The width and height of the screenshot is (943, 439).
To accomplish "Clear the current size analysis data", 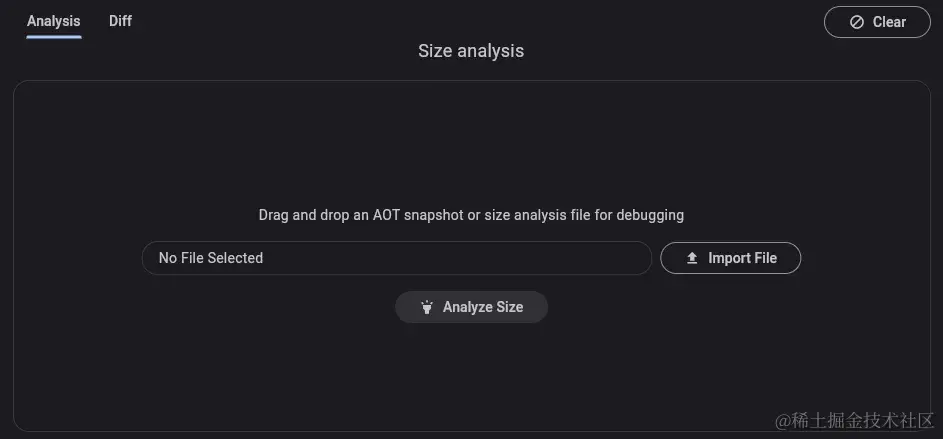I will tap(877, 22).
